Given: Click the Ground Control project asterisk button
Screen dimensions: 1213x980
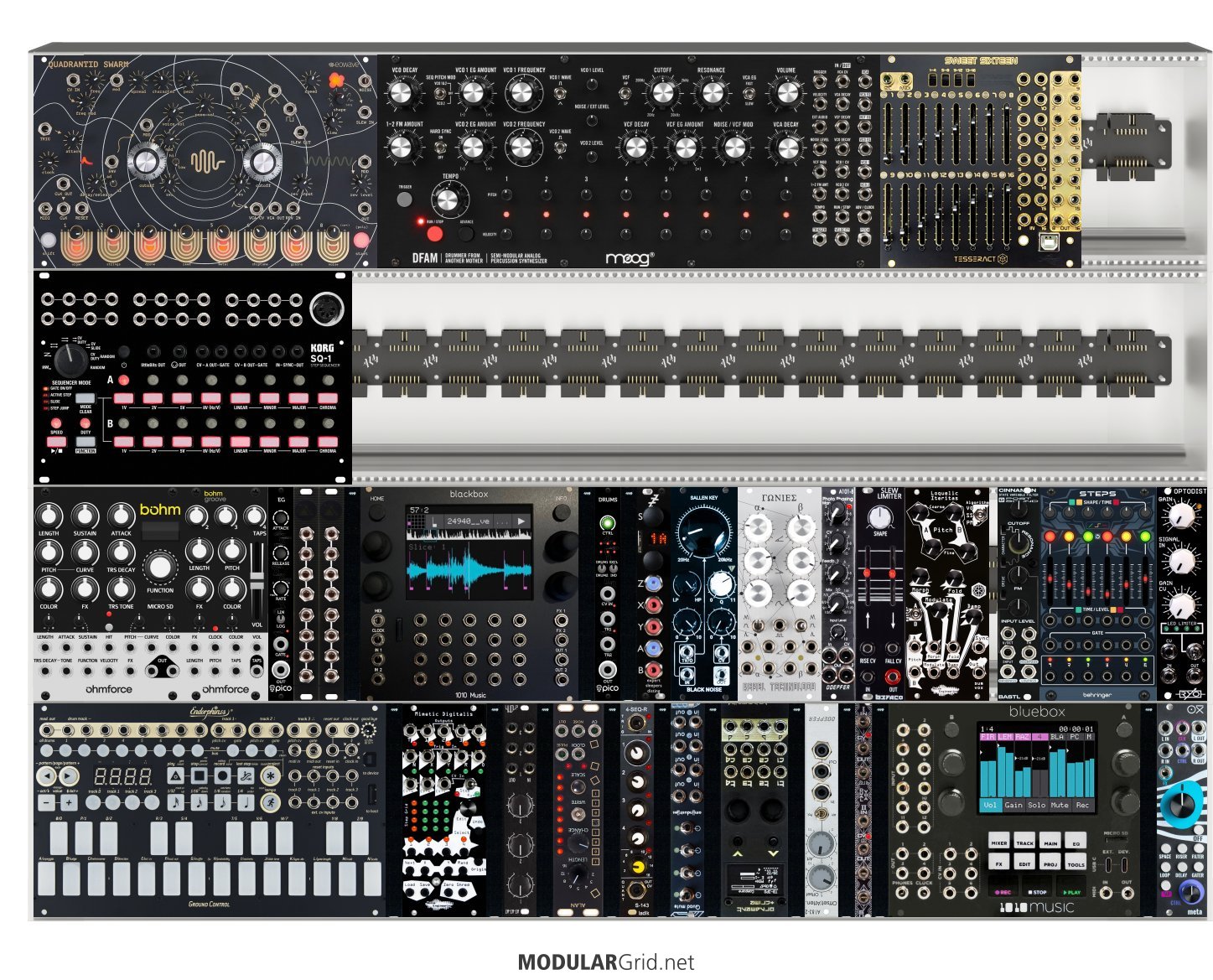Looking at the screenshot, I should [x=270, y=776].
